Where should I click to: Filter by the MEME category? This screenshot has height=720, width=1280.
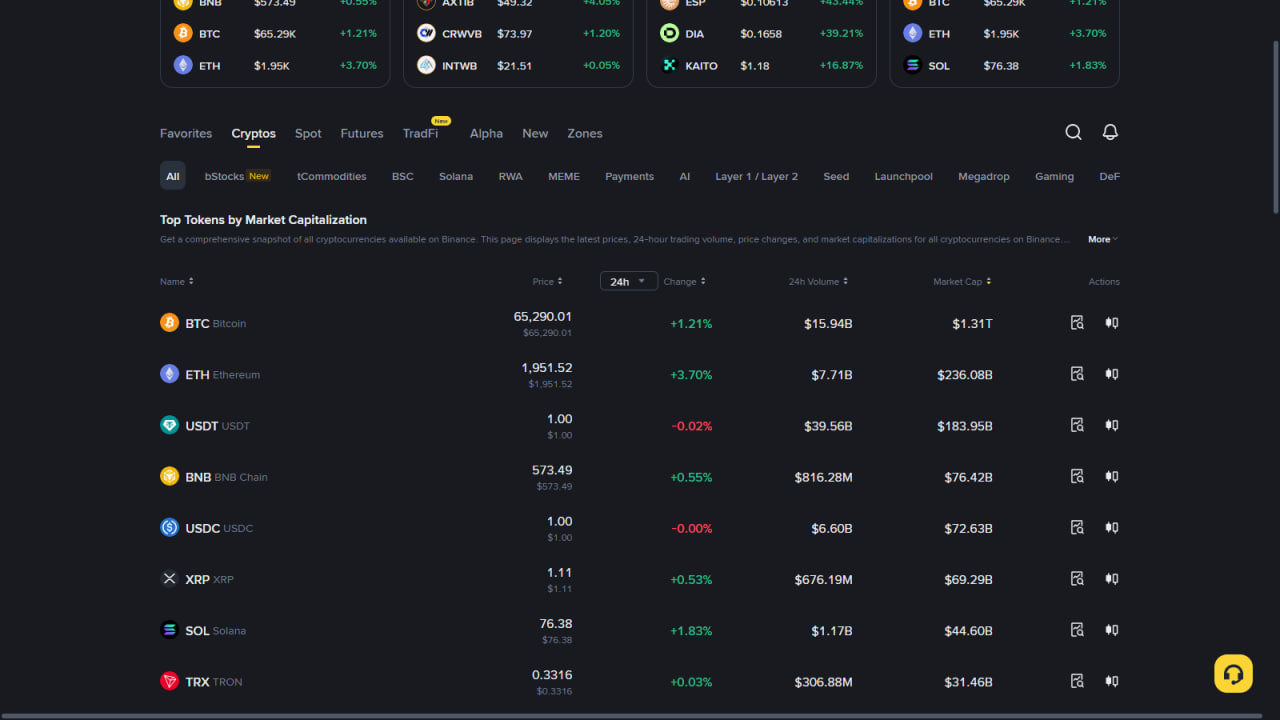coord(564,176)
